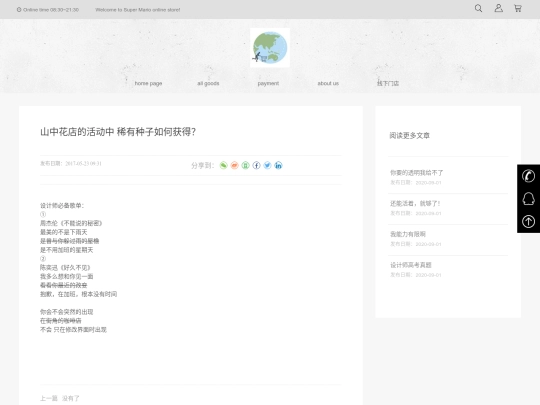Open the about us menu item

pyautogui.click(x=328, y=83)
